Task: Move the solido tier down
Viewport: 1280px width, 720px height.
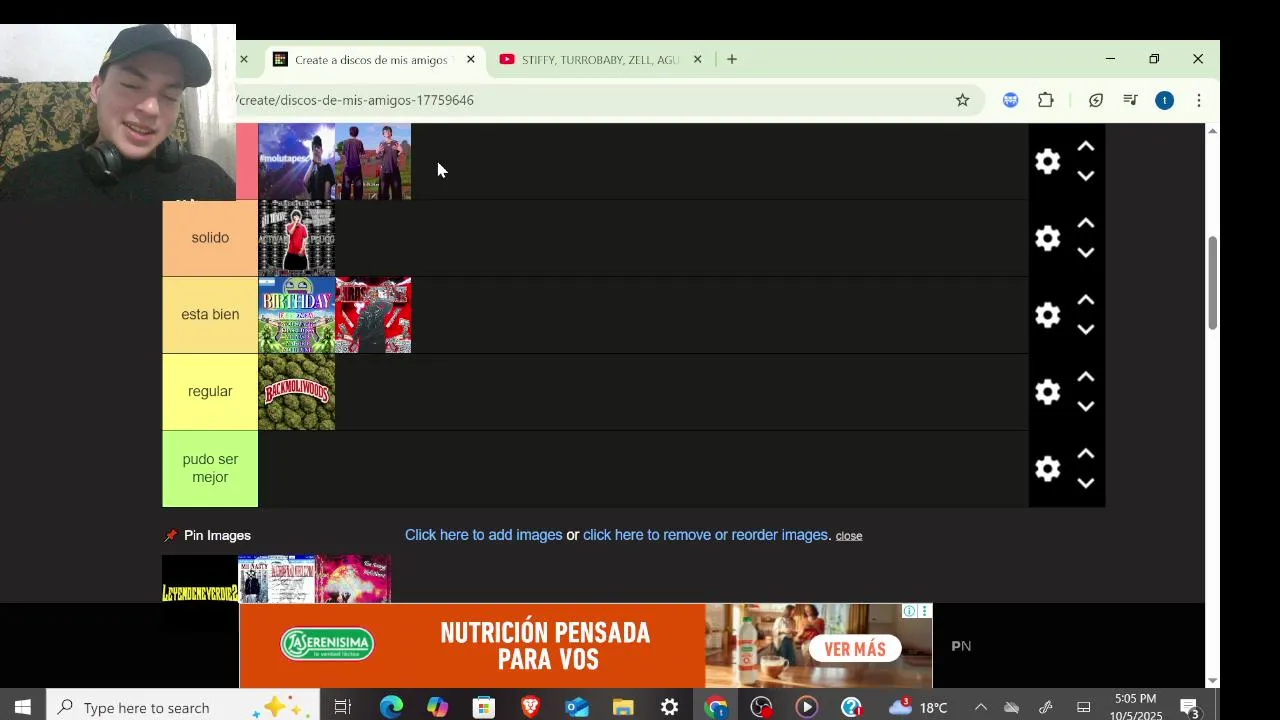Action: coord(1085,253)
